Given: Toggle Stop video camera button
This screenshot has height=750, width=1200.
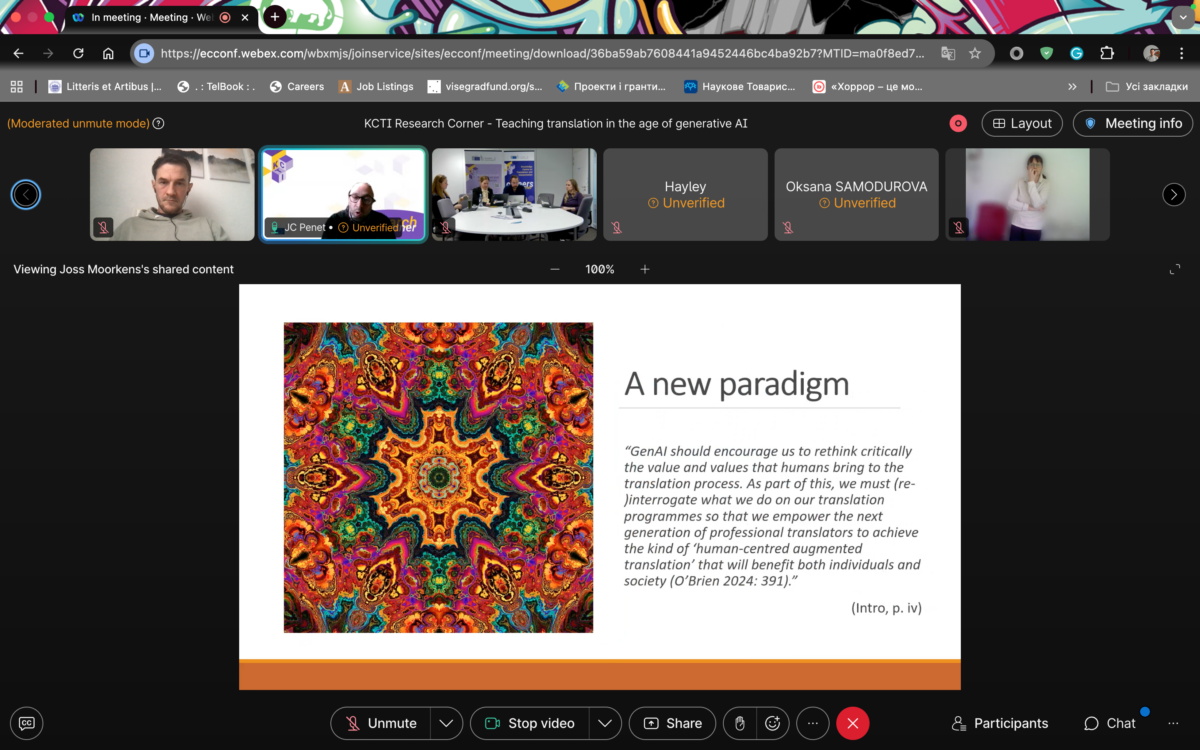Looking at the screenshot, I should 529,723.
